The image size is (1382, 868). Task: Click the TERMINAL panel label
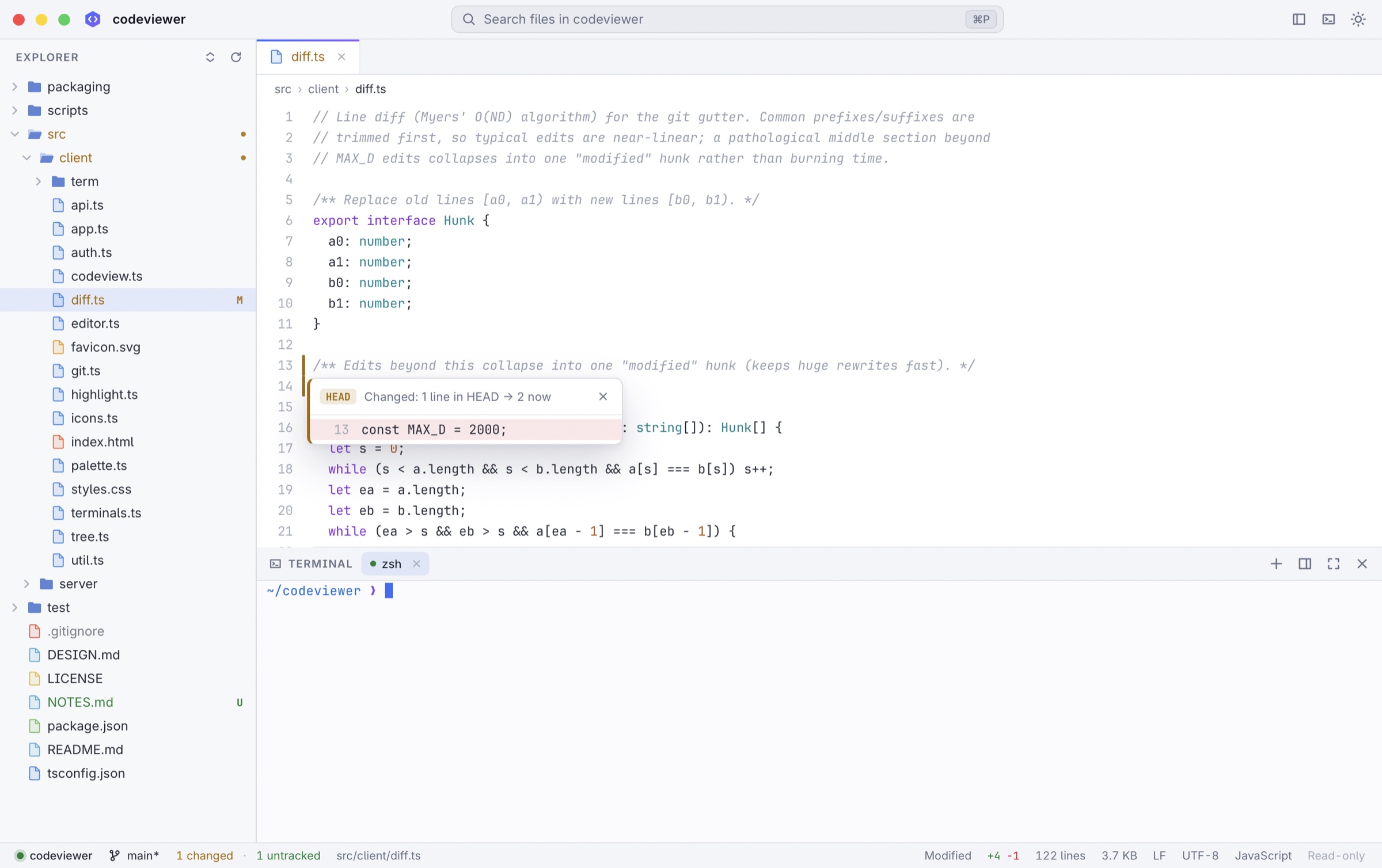point(320,564)
